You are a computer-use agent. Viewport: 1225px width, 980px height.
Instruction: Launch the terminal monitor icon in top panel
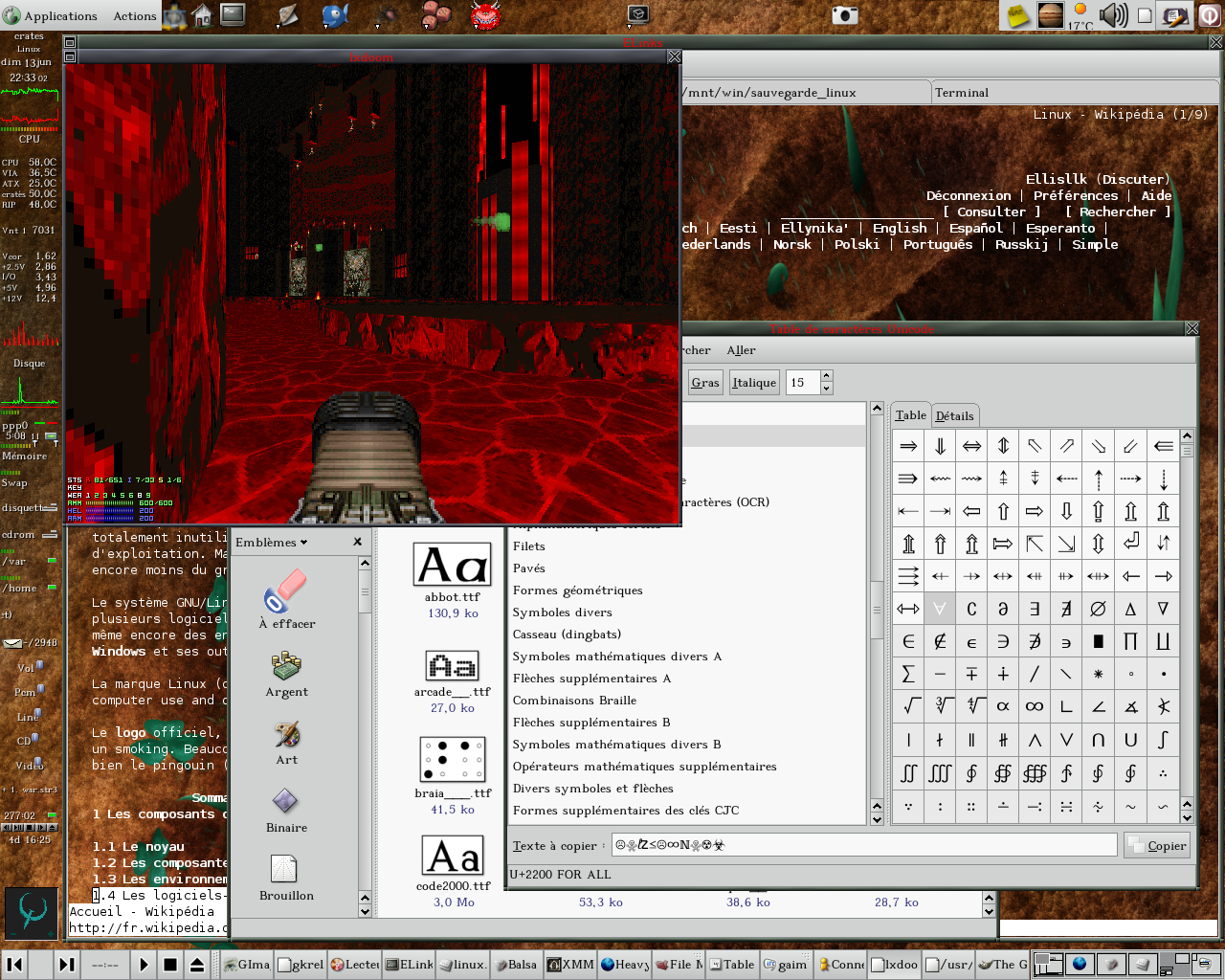tap(233, 14)
